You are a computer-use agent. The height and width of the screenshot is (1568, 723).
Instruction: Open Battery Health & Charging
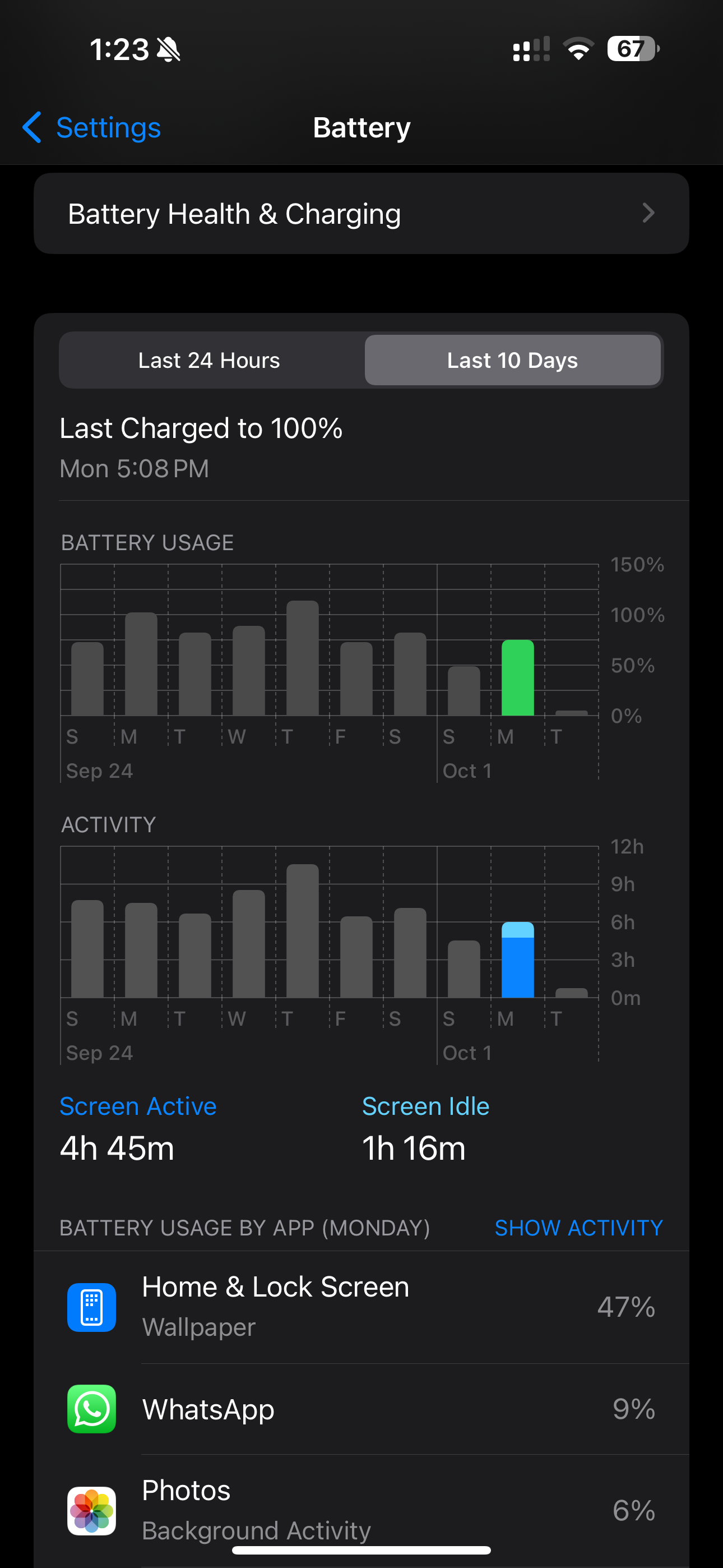coord(361,214)
